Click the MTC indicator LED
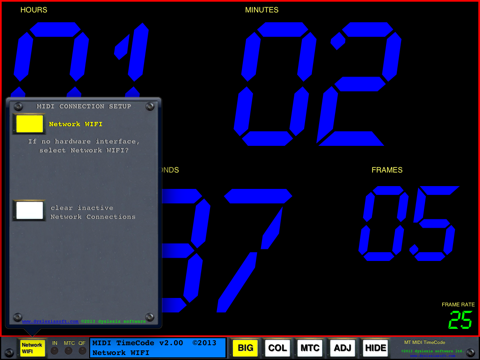The width and height of the screenshot is (480, 360). [x=69, y=351]
